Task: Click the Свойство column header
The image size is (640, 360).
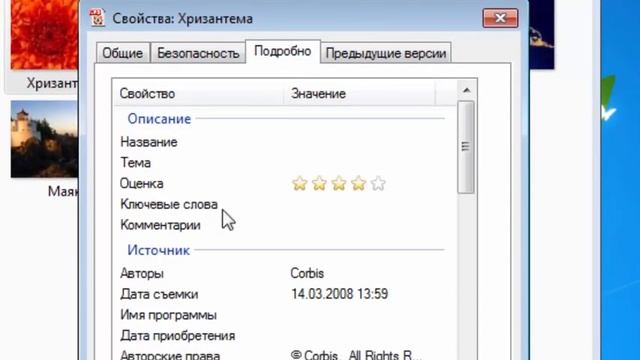Action: pyautogui.click(x=198, y=93)
